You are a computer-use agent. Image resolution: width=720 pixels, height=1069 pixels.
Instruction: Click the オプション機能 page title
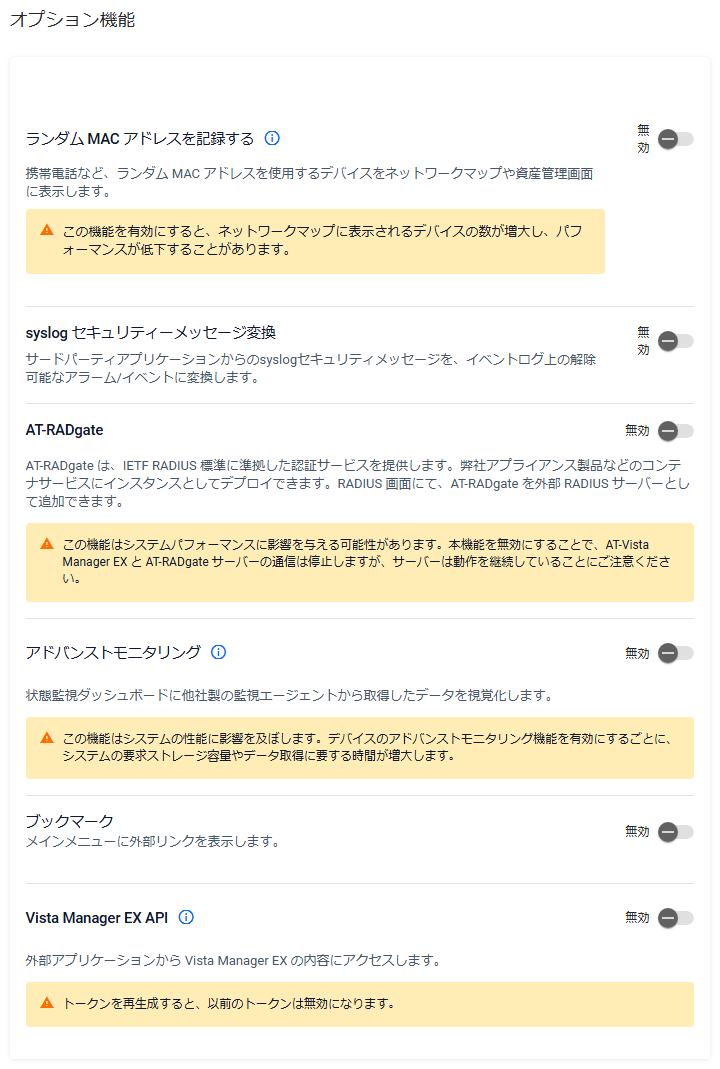point(72,20)
